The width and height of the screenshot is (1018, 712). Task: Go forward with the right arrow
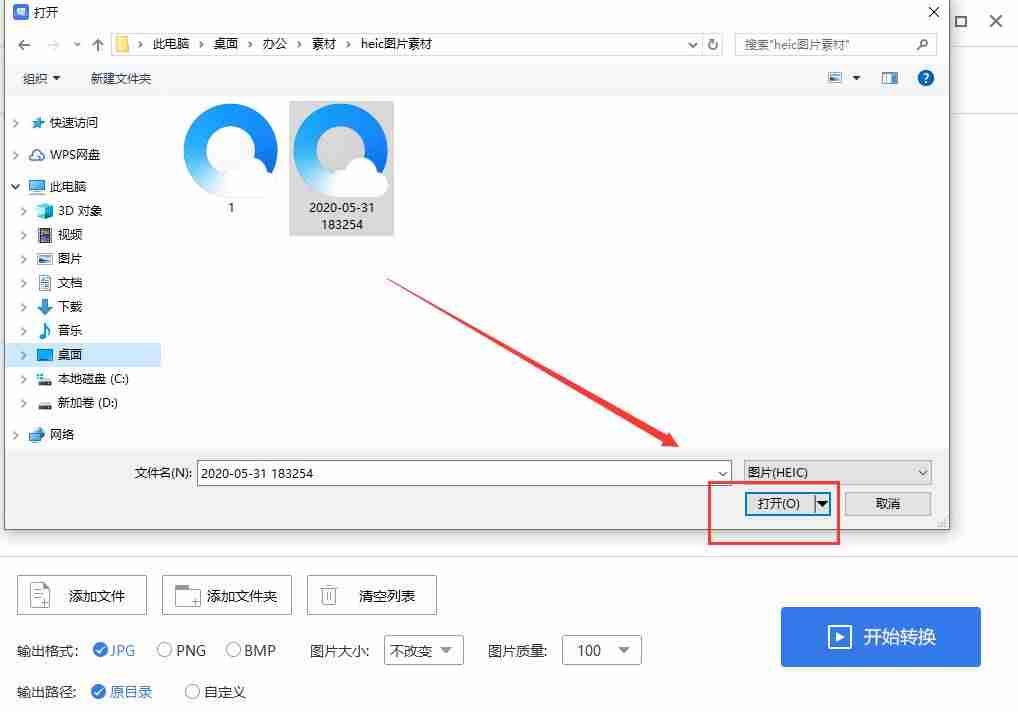tap(54, 45)
